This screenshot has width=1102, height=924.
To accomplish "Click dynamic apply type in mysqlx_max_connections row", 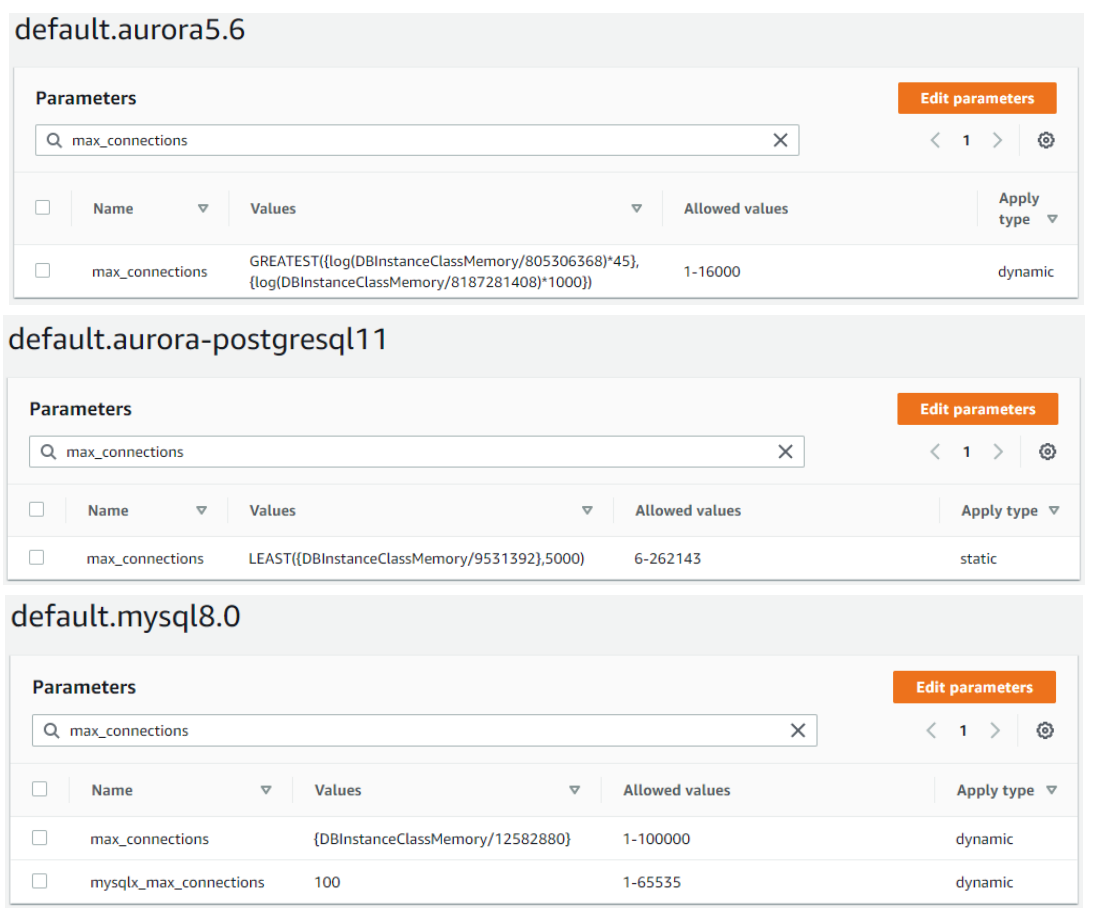I will [984, 883].
